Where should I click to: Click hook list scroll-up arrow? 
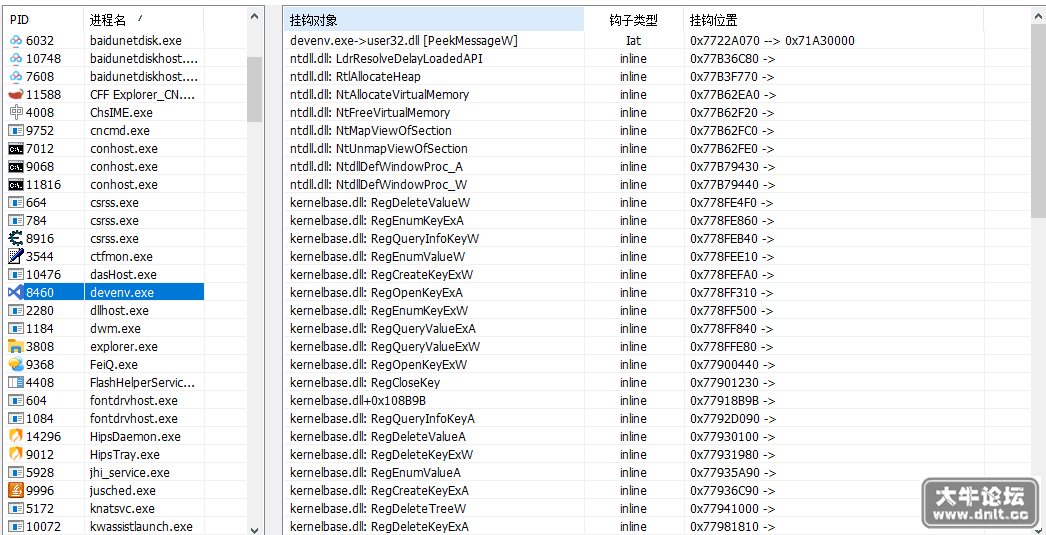point(1038,15)
